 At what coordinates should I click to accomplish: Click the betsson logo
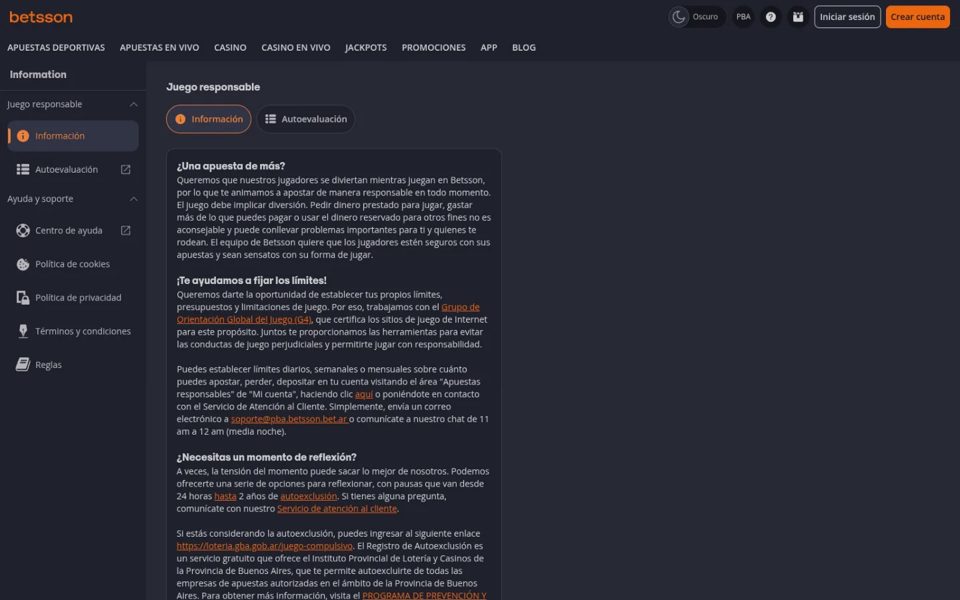coord(41,17)
